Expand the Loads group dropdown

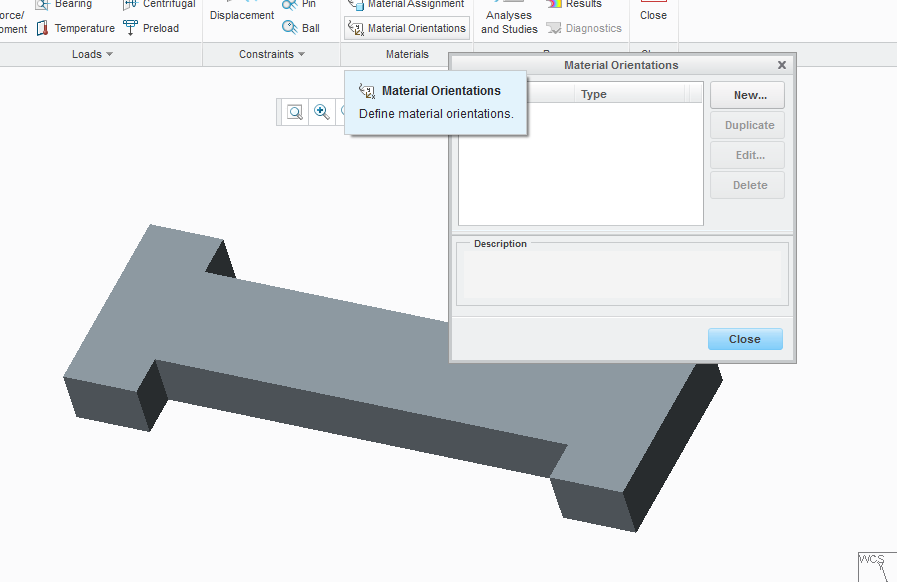92,54
